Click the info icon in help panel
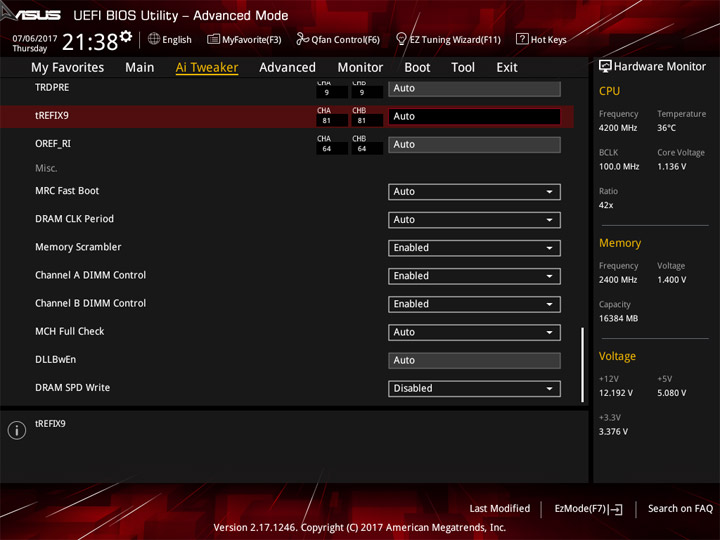This screenshot has width=720, height=540. pos(17,430)
